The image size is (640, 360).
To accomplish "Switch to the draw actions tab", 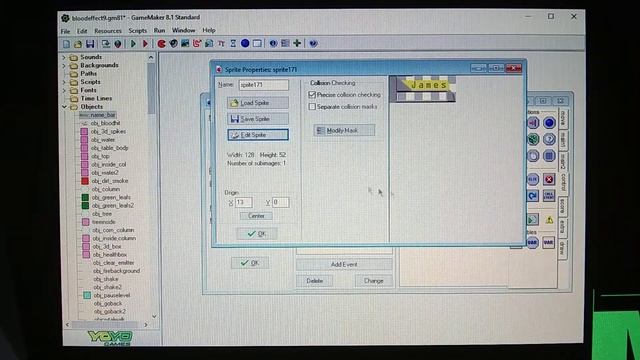I will (562, 248).
